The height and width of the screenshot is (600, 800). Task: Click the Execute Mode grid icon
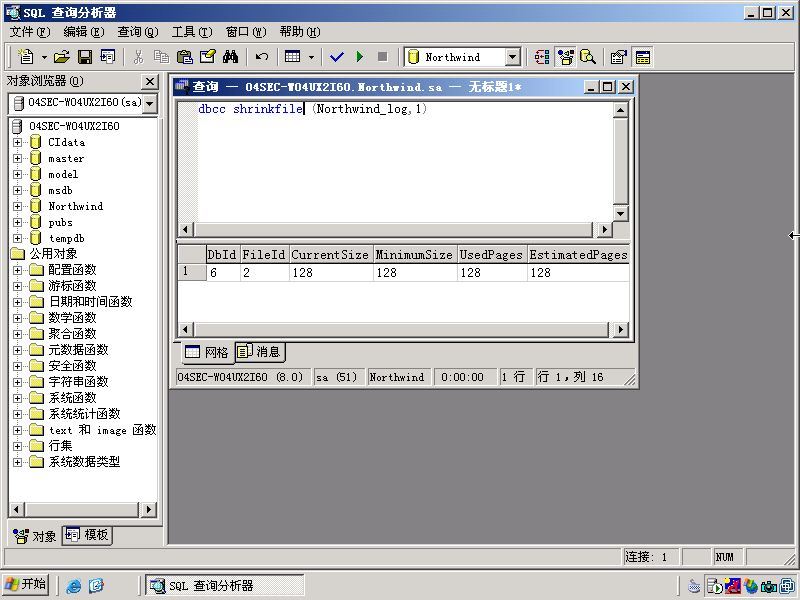[x=292, y=57]
